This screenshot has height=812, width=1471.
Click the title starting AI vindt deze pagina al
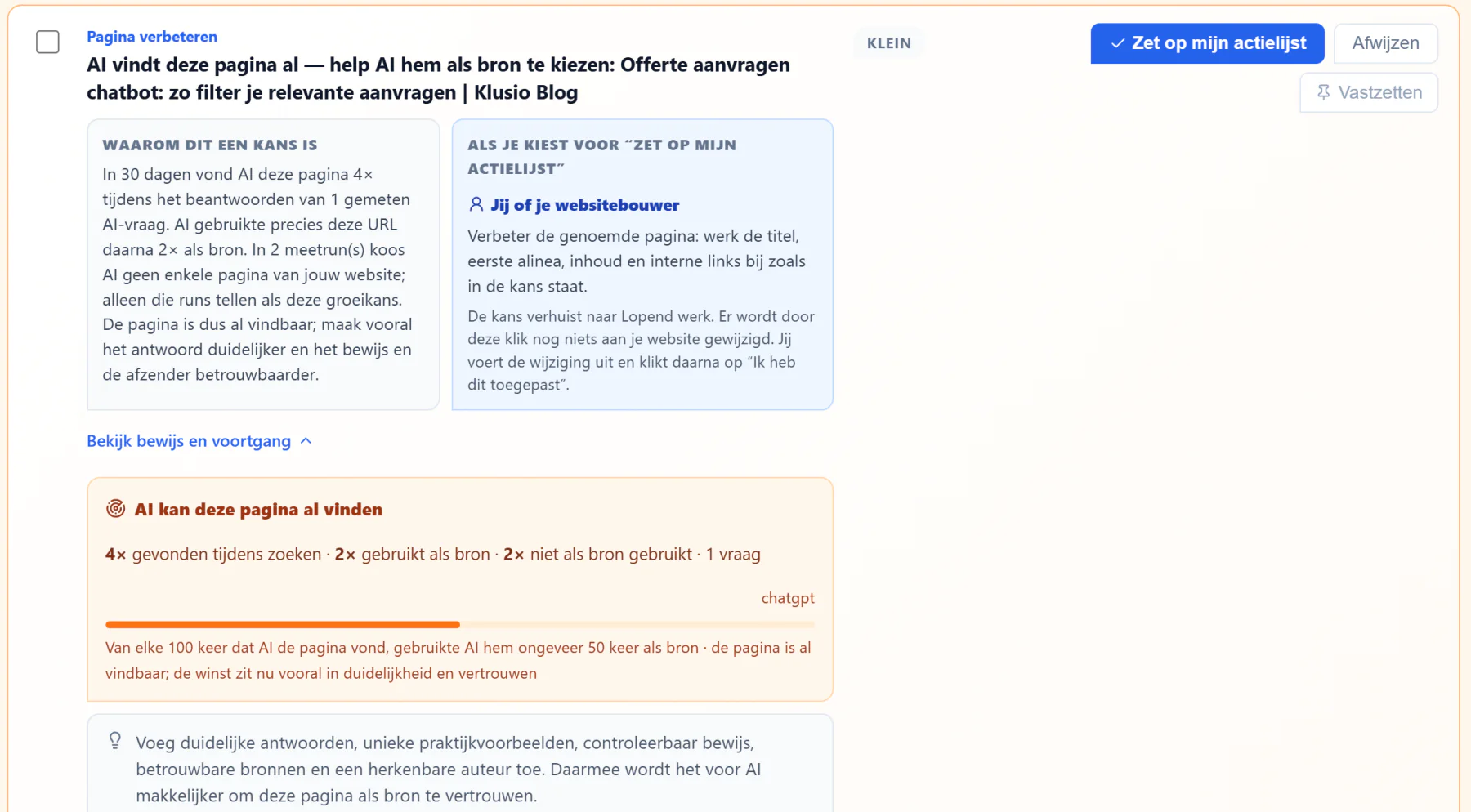pos(438,78)
